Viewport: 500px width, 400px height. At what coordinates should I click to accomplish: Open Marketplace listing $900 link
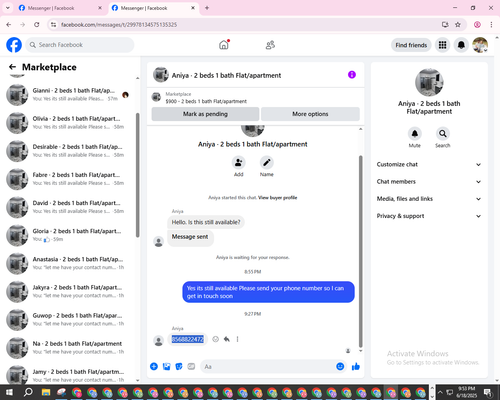pos(206,101)
